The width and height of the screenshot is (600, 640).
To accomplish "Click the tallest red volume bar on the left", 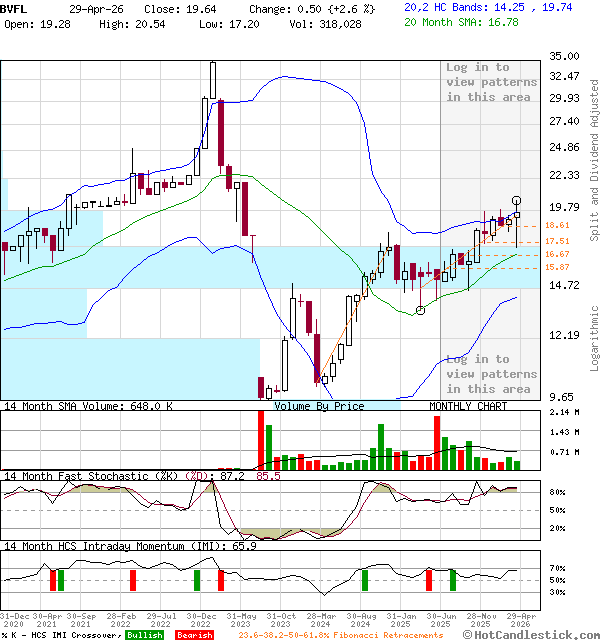I will click(262, 439).
